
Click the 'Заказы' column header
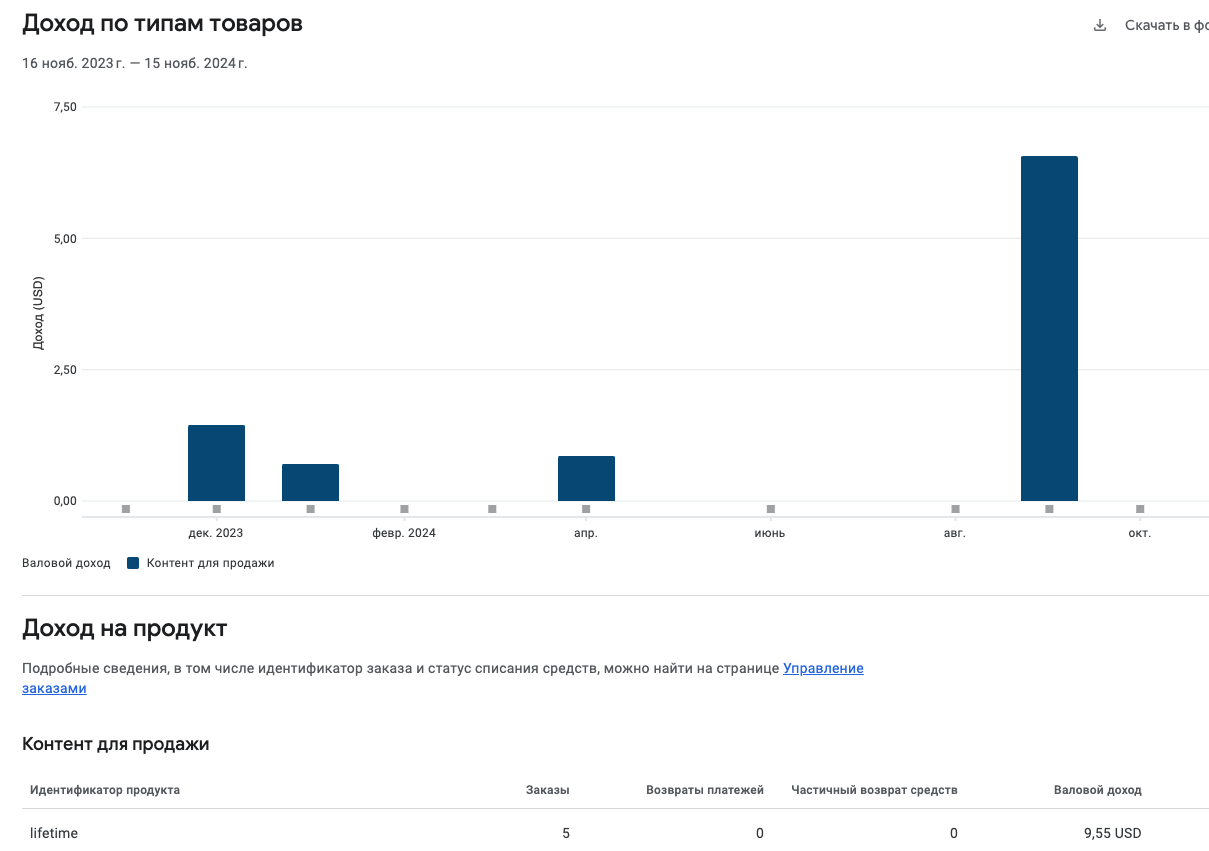(548, 790)
